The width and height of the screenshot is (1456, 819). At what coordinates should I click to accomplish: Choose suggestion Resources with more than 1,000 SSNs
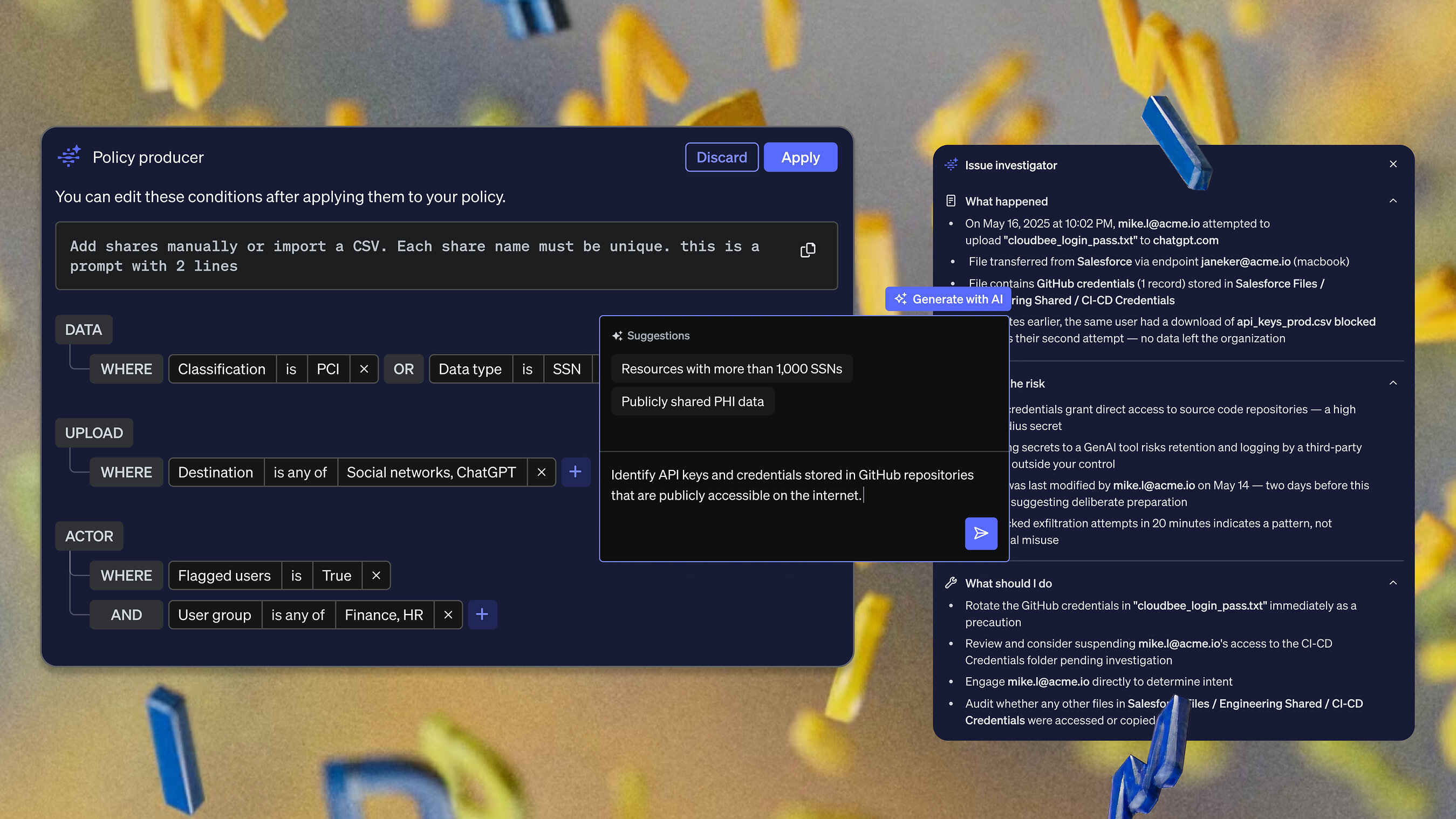pyautogui.click(x=732, y=368)
